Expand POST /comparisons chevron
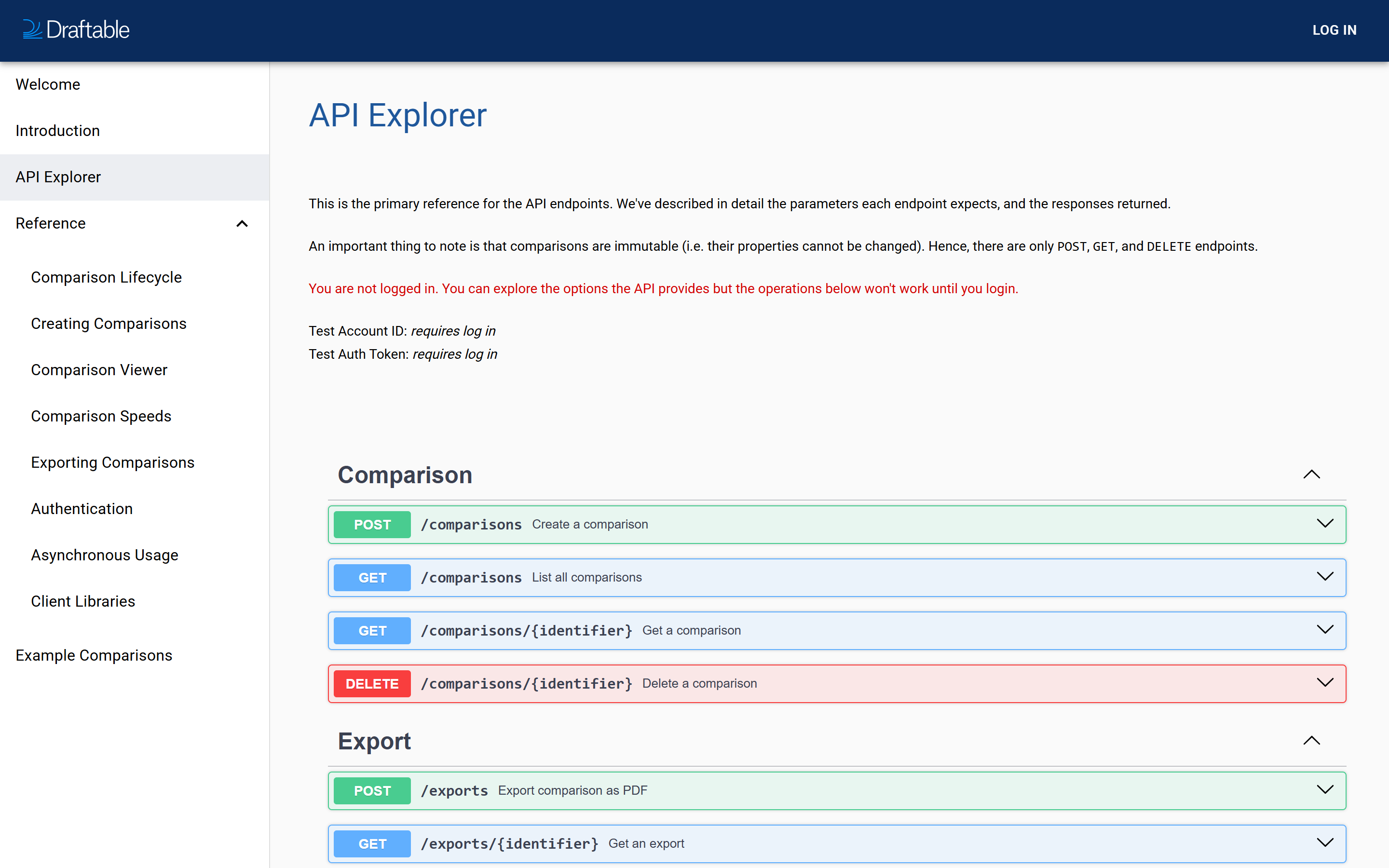Image resolution: width=1389 pixels, height=868 pixels. [1325, 524]
